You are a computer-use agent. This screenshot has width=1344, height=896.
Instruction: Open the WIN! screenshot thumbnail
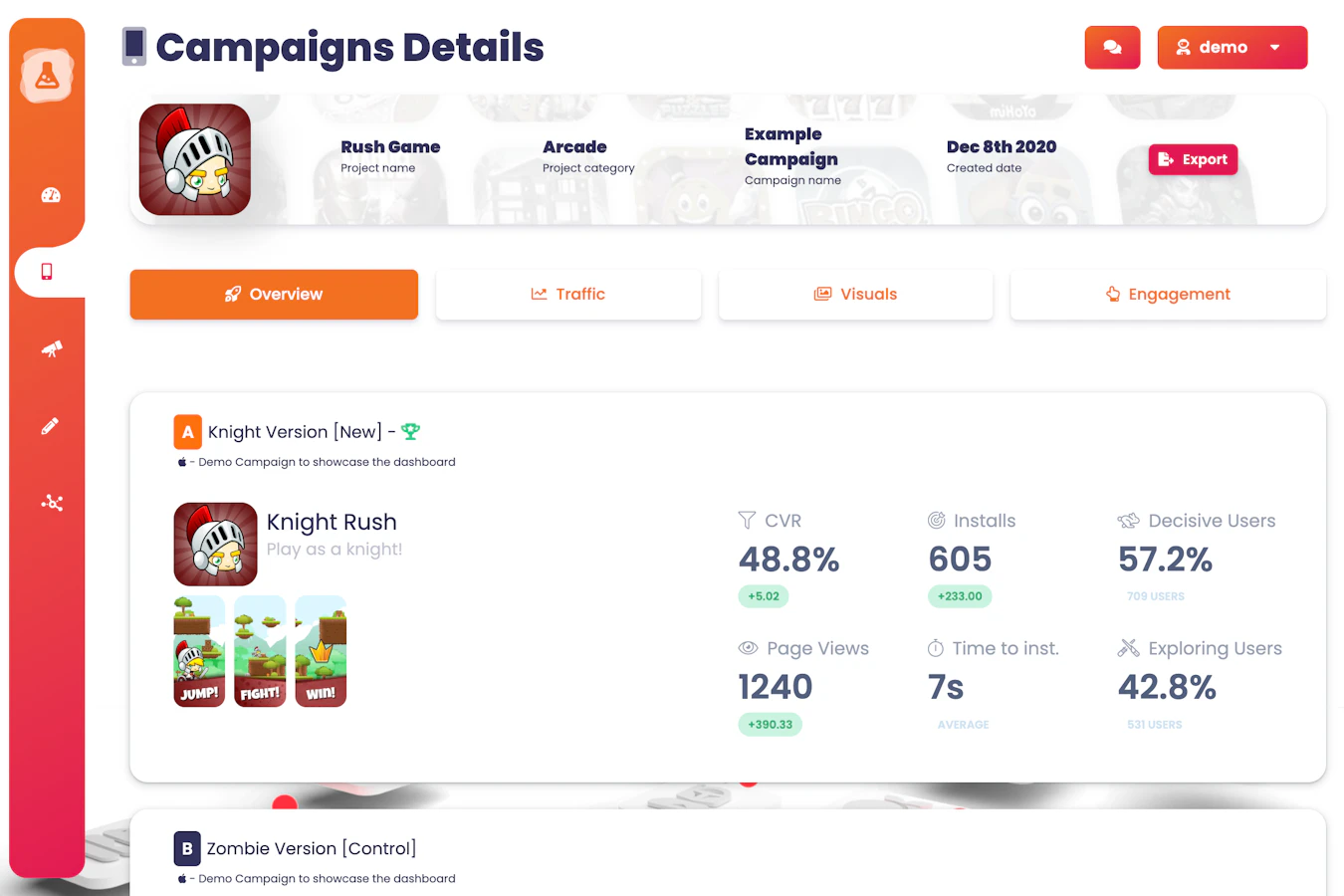click(x=321, y=651)
